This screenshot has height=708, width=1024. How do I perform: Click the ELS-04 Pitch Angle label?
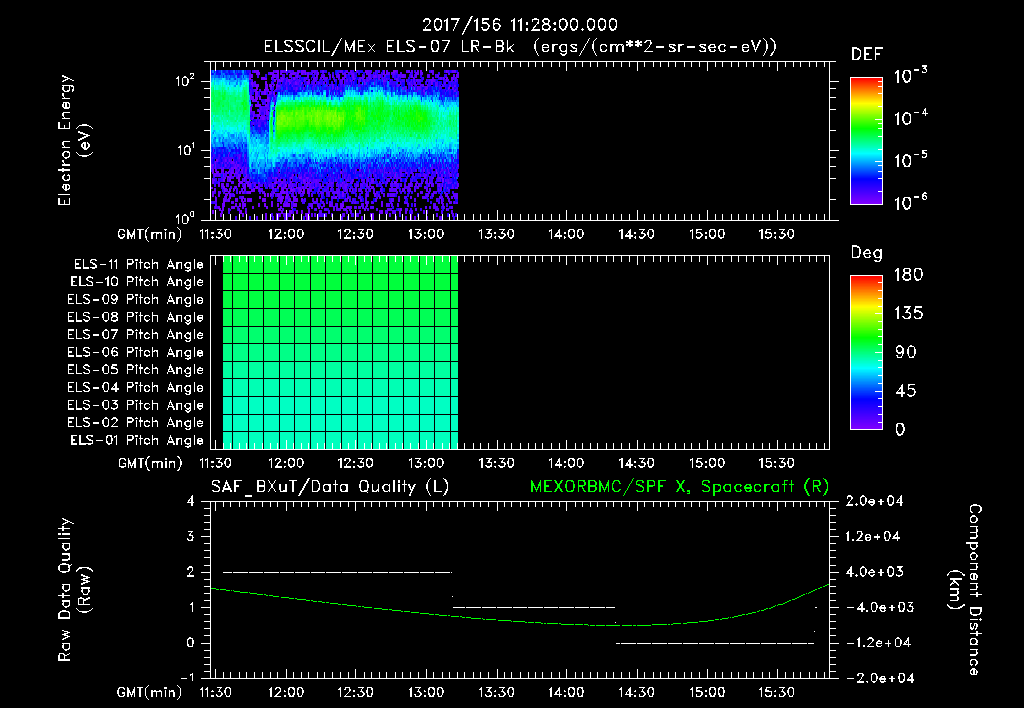click(x=136, y=388)
